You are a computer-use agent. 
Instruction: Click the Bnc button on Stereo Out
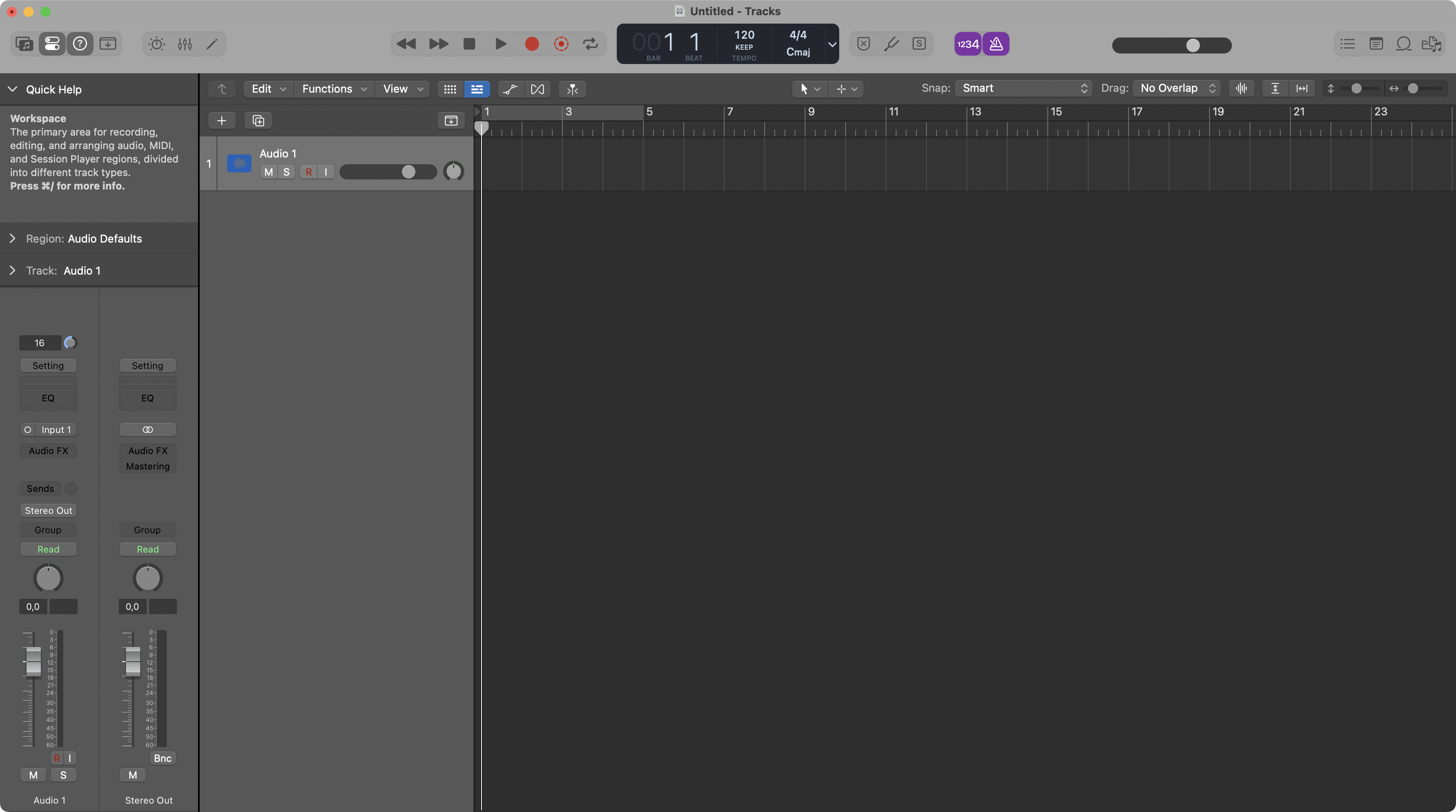coord(162,759)
